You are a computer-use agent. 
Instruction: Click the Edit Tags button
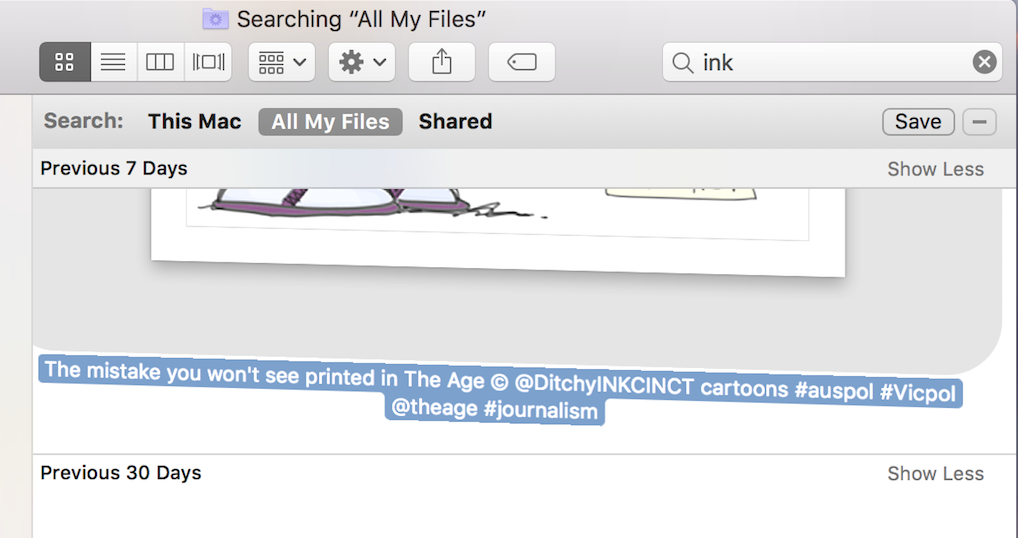pyautogui.click(x=521, y=62)
